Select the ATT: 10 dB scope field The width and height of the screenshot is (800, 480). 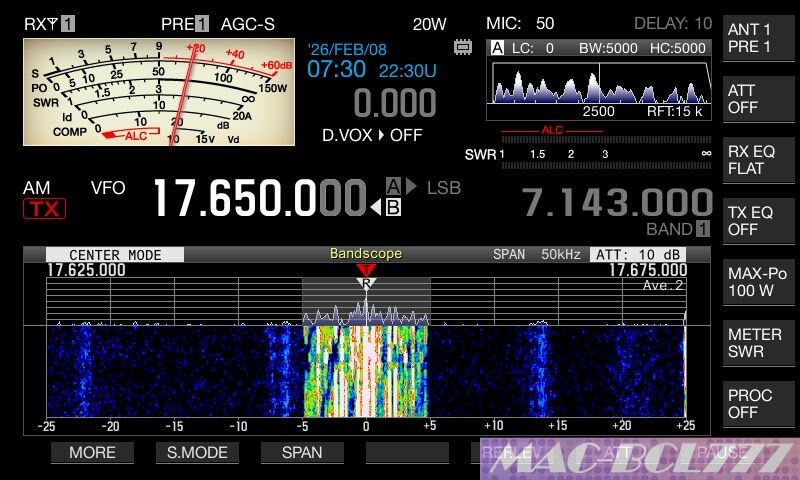[638, 255]
